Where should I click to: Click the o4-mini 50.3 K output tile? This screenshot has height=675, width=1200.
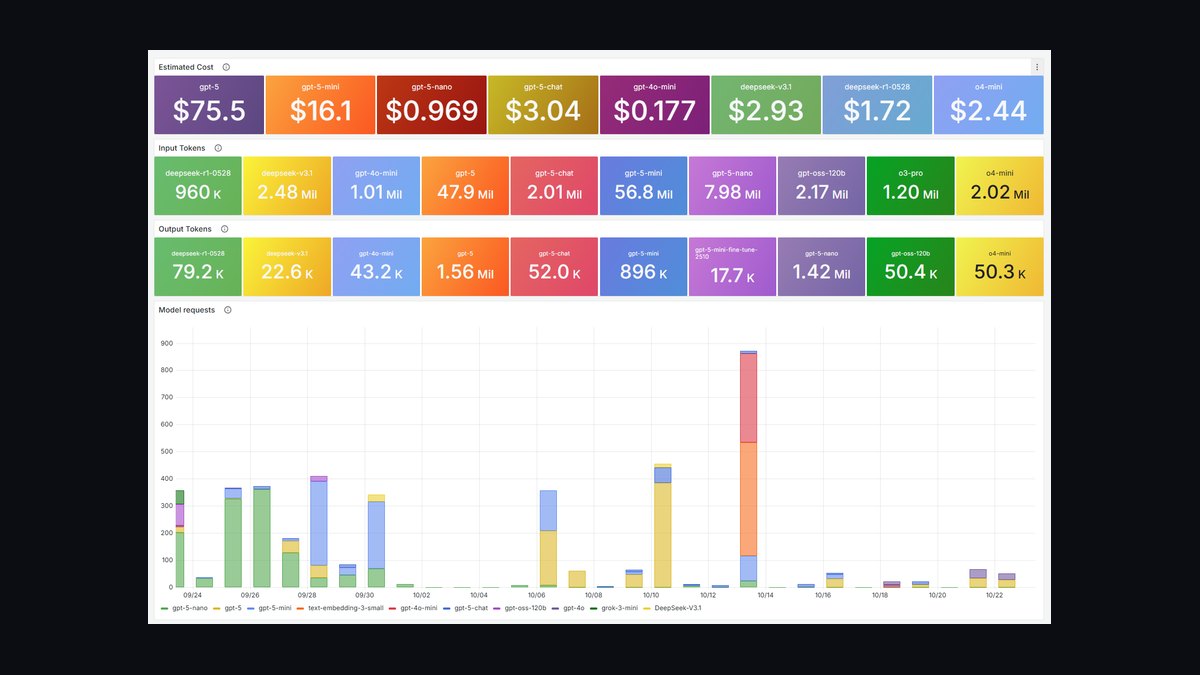[1000, 267]
